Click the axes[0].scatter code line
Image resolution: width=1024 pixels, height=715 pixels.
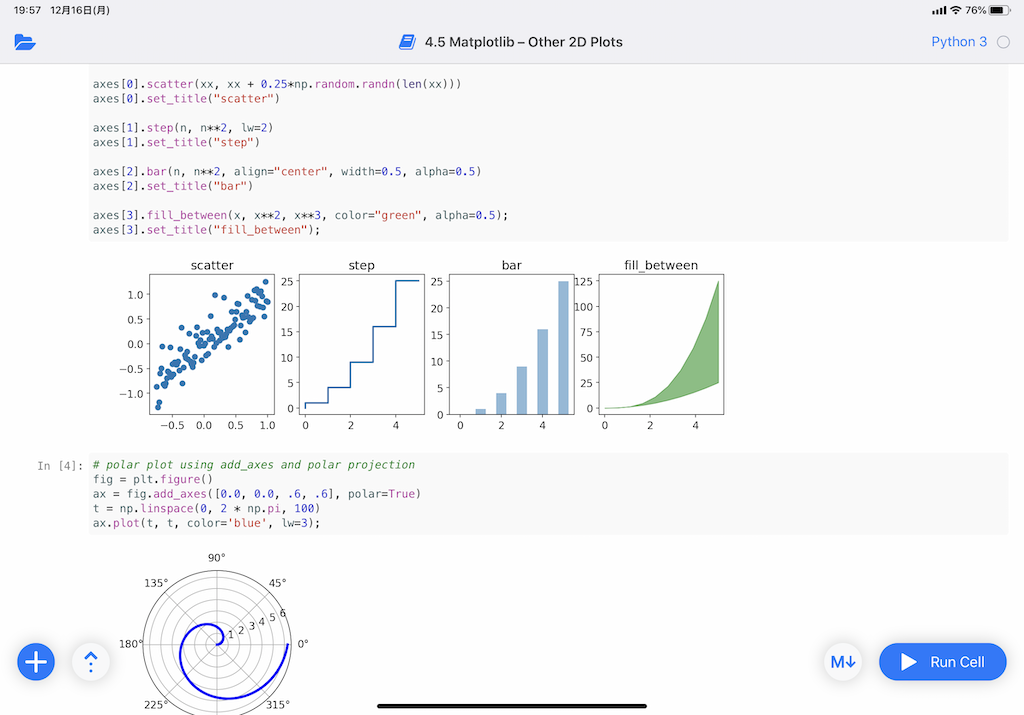(277, 84)
